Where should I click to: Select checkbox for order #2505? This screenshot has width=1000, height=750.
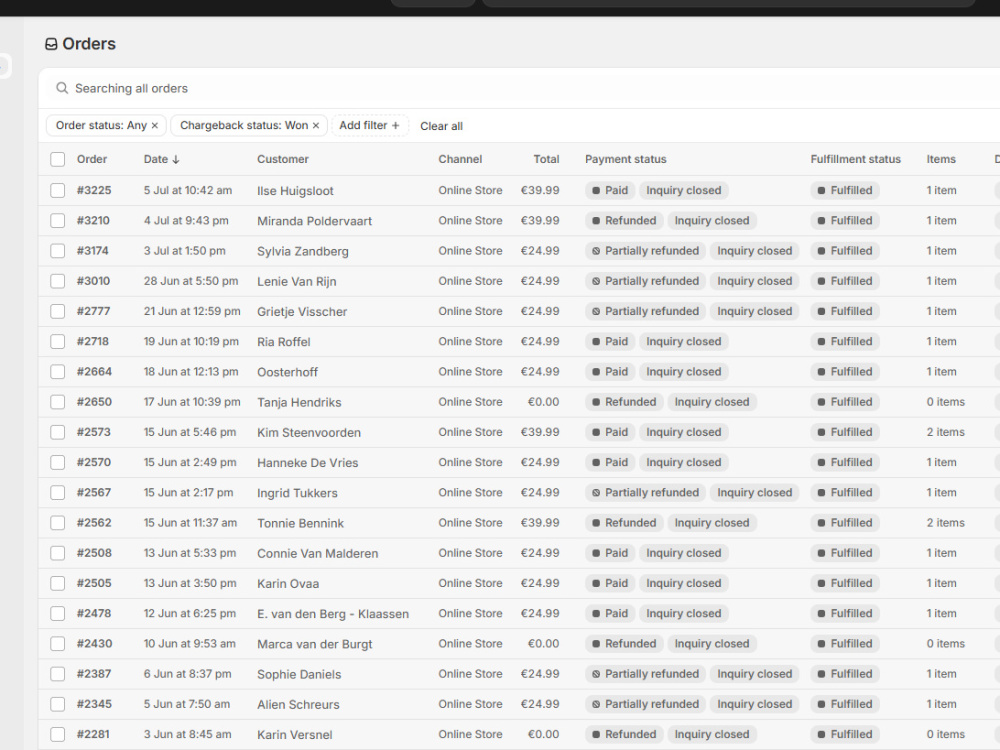click(57, 583)
